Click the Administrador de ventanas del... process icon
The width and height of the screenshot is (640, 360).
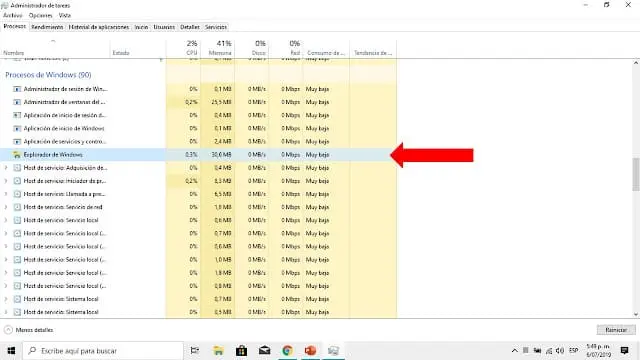17,102
